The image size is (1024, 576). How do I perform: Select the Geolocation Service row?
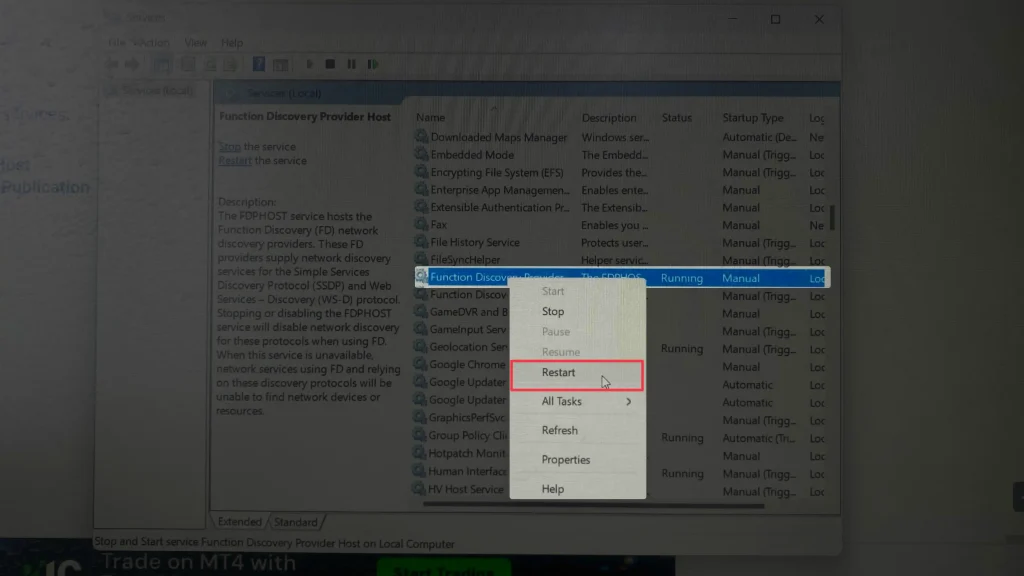(x=468, y=347)
